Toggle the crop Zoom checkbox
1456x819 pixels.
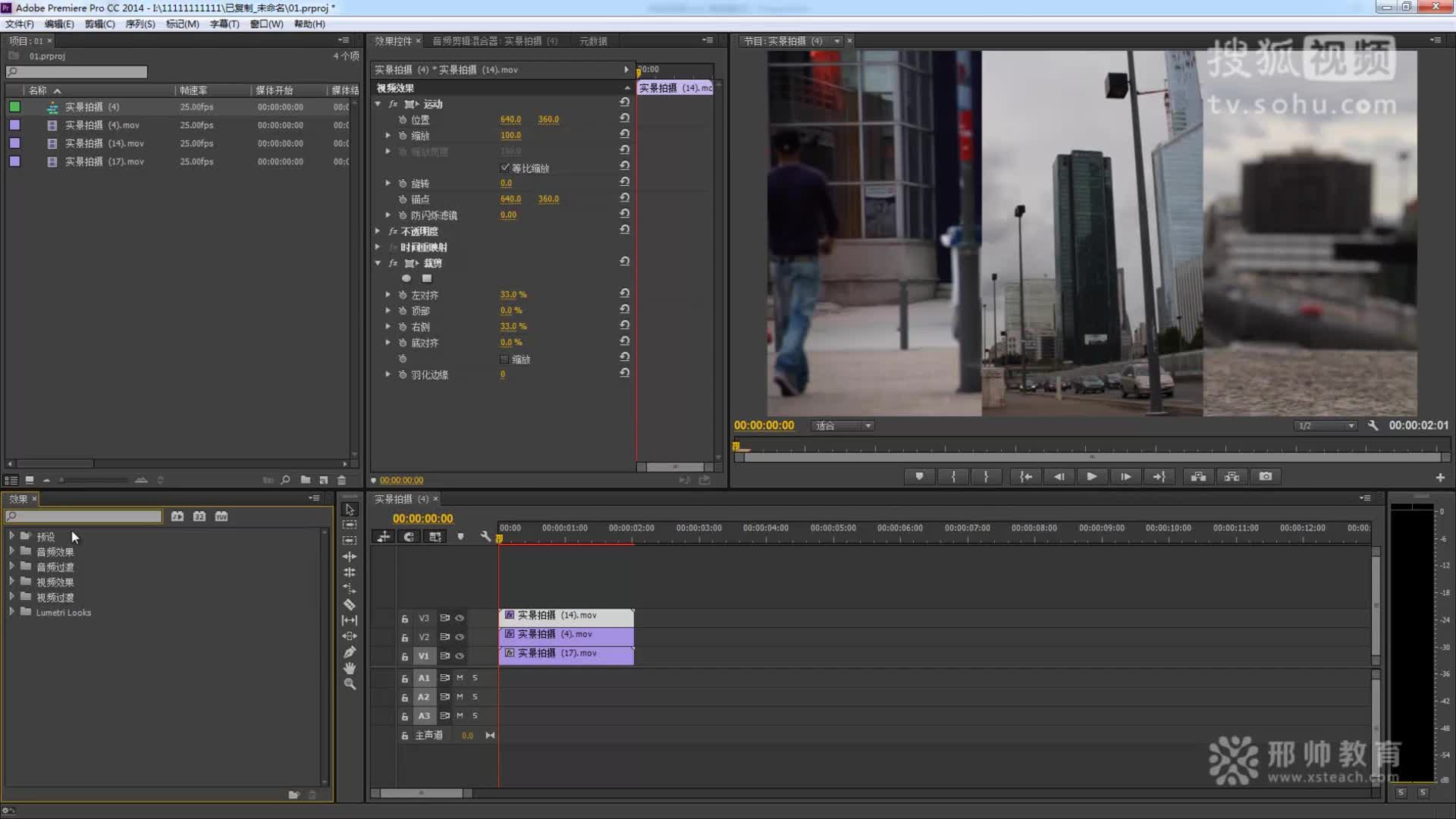(504, 359)
